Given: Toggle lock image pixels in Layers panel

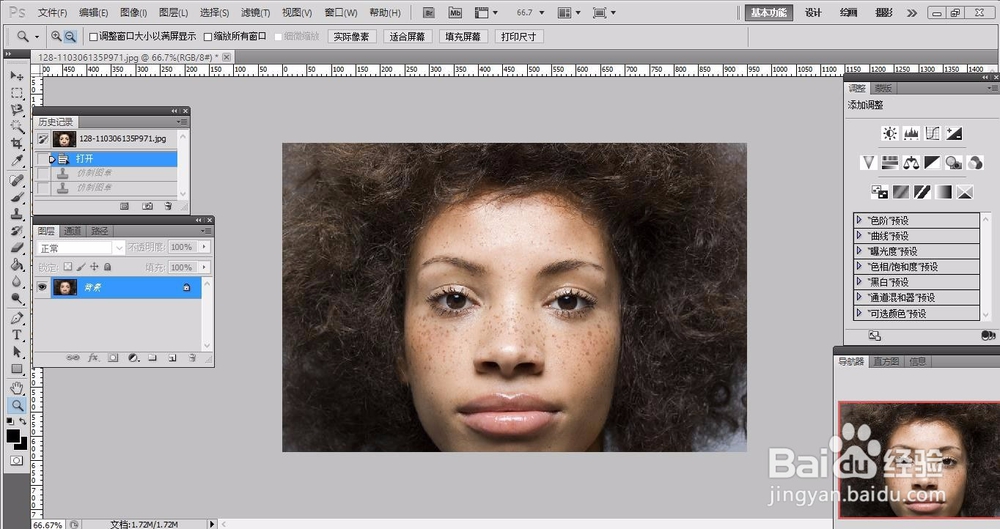Looking at the screenshot, I should click(81, 267).
